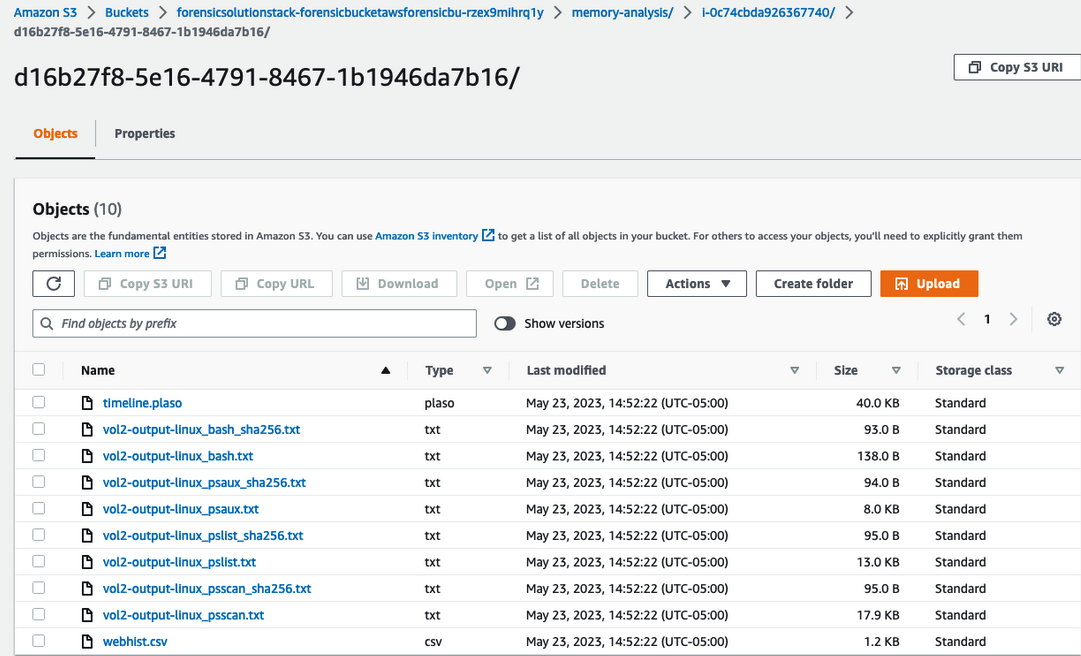Click file icon beside vol2-output-linux_psscan_sha256.txt
This screenshot has width=1081, height=656.
coord(87,589)
